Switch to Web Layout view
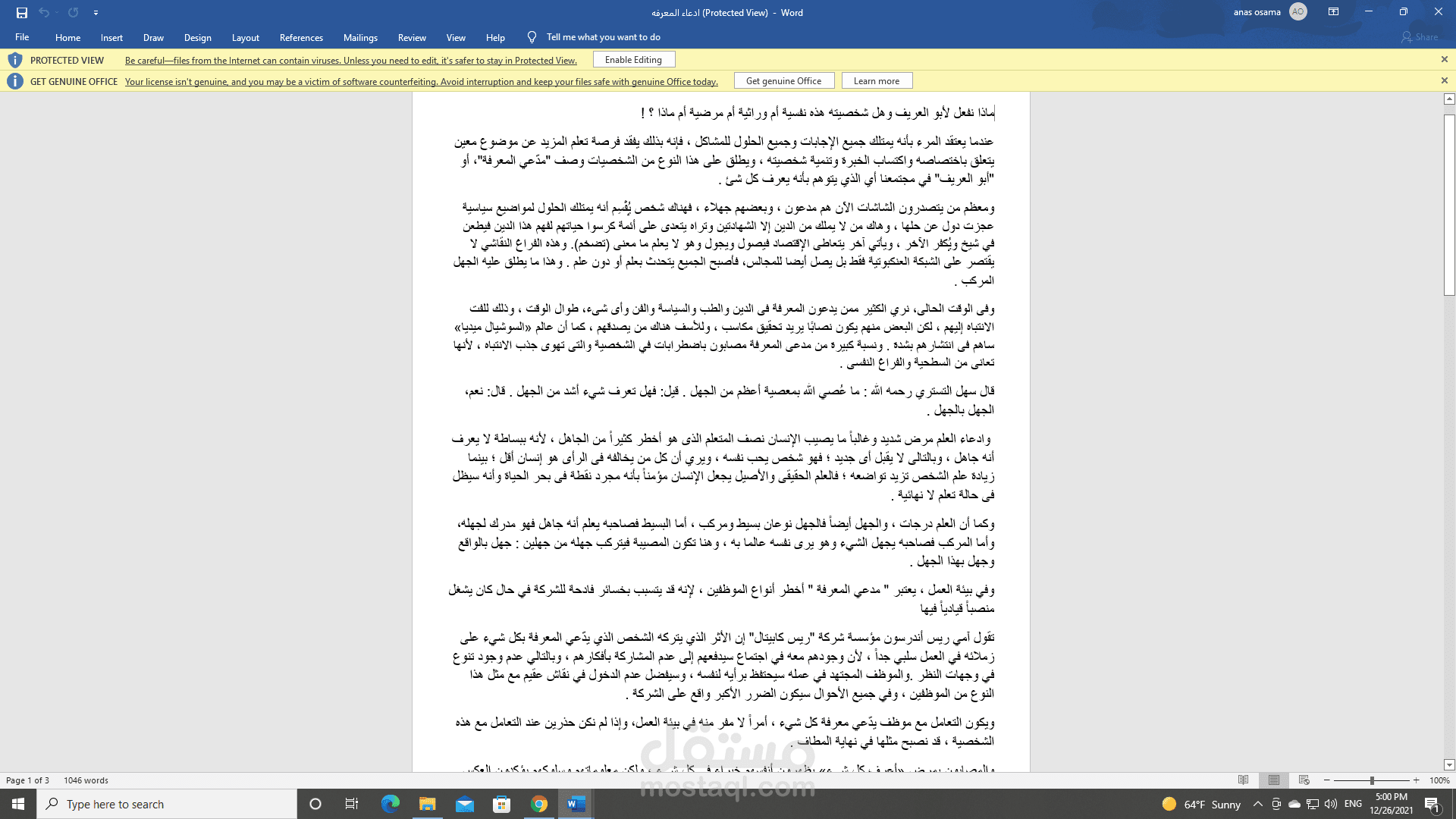The width and height of the screenshot is (1456, 819). [1304, 780]
